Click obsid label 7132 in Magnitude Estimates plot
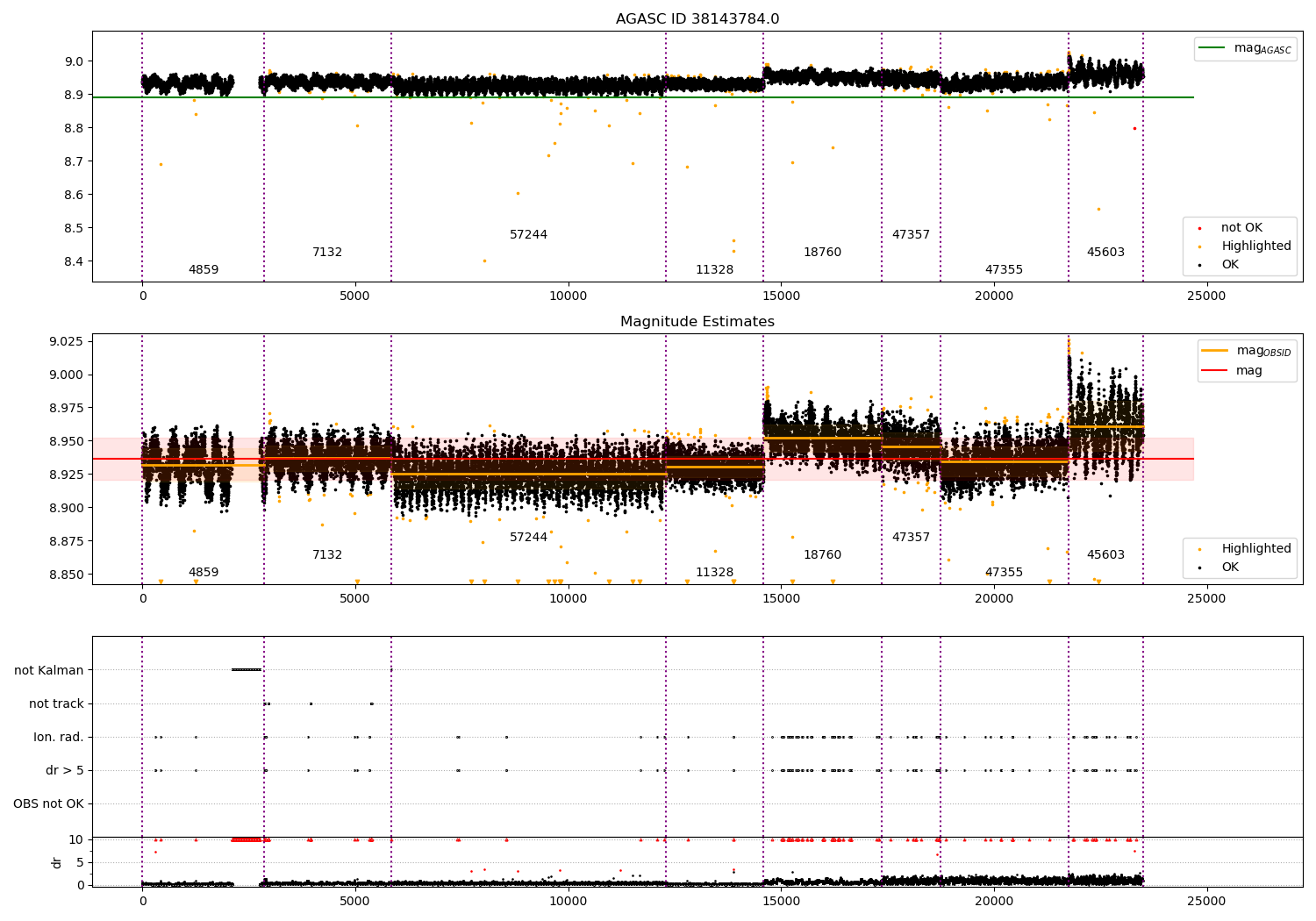Image resolution: width=1316 pixels, height=921 pixels. click(327, 555)
